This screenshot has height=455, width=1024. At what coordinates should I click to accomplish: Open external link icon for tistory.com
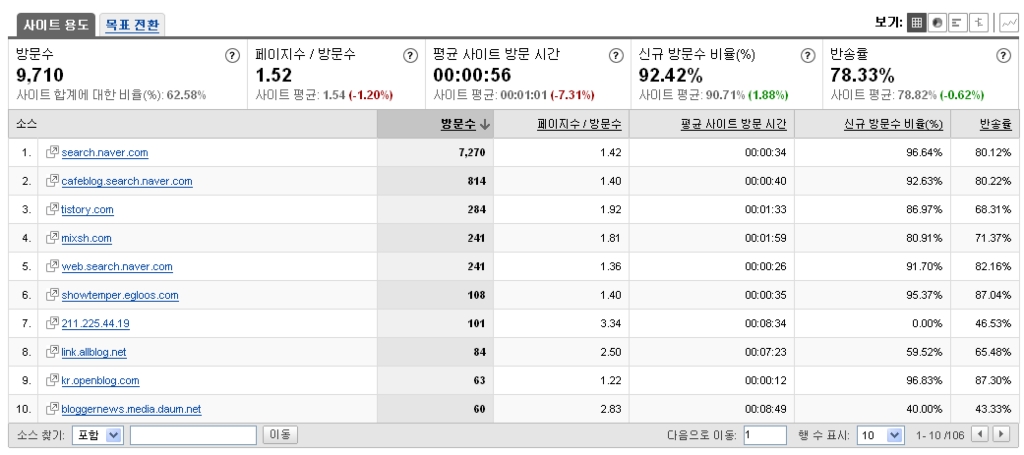52,209
